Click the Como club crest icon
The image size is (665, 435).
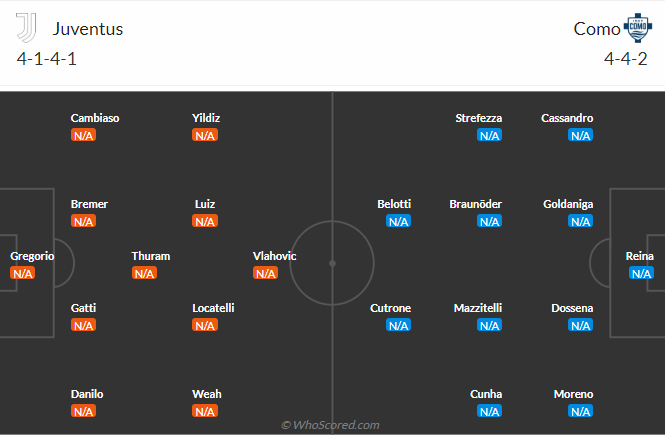638,27
